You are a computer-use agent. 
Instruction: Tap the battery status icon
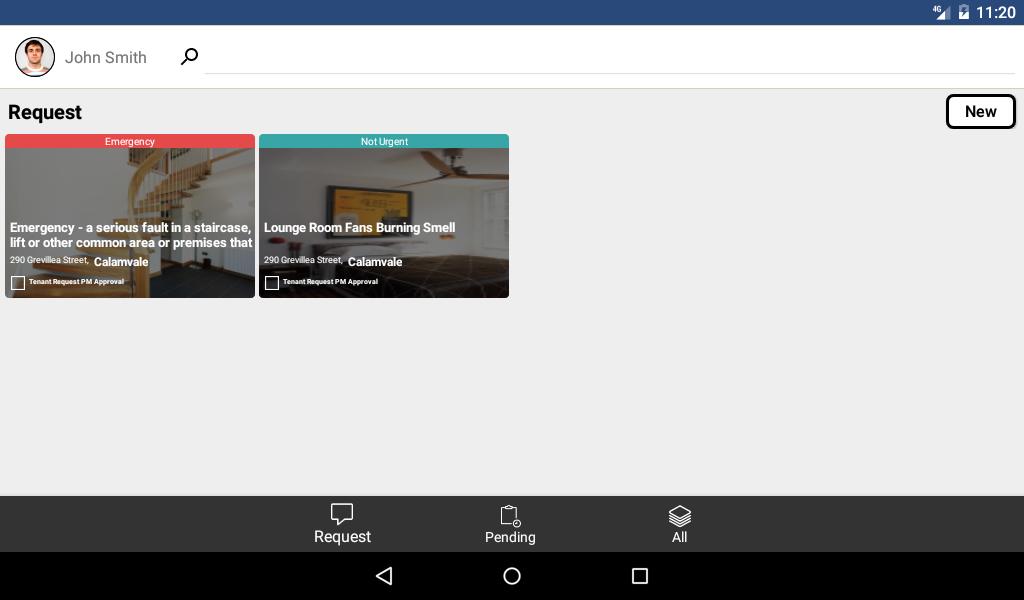tap(964, 12)
